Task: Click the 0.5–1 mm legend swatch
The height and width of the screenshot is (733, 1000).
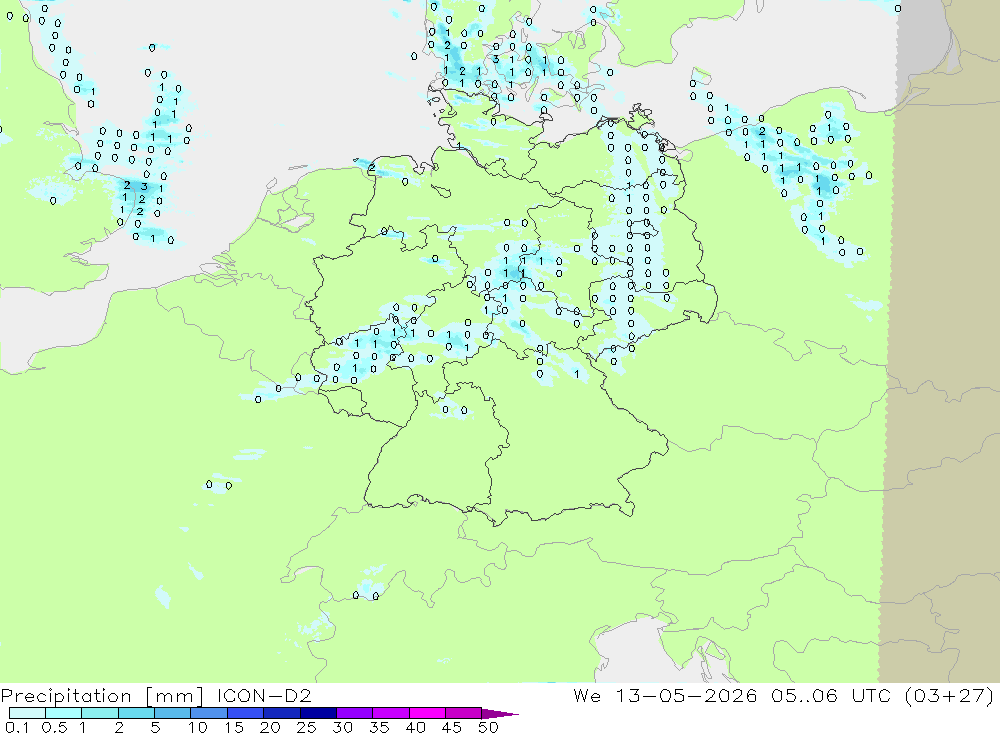Action: click(x=64, y=713)
